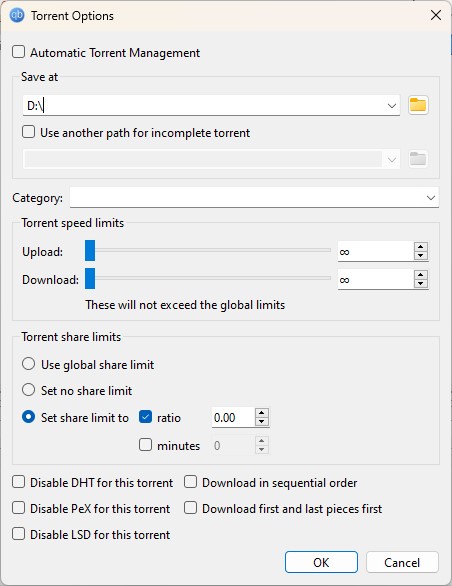Screen dimensions: 452x586
Task: Click the qBittorrent logo in title bar
Action: [x=17, y=16]
